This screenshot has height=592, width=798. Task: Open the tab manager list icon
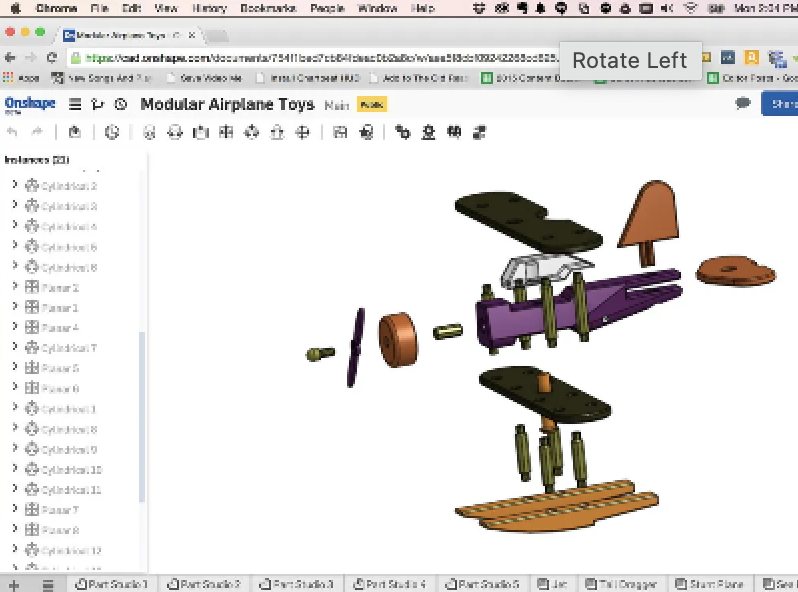(47, 584)
